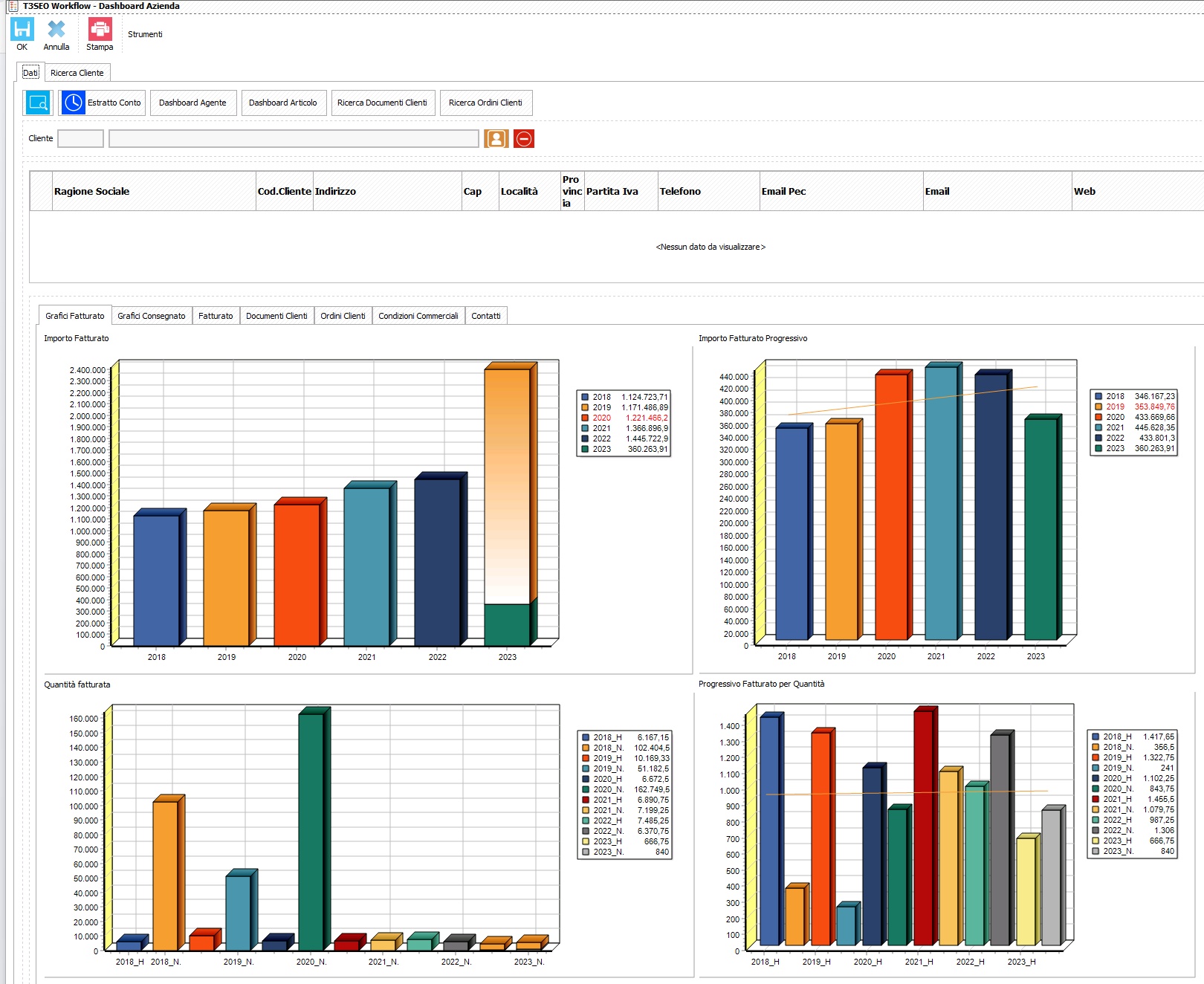Click Ricerca Documenti Clienti button
The image size is (1204, 984).
point(382,103)
